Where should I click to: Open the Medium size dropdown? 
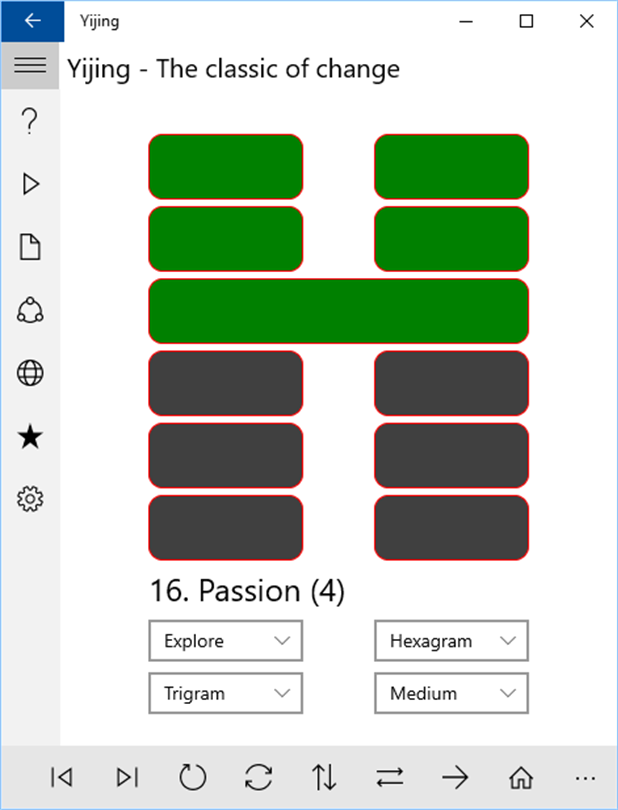(x=451, y=693)
